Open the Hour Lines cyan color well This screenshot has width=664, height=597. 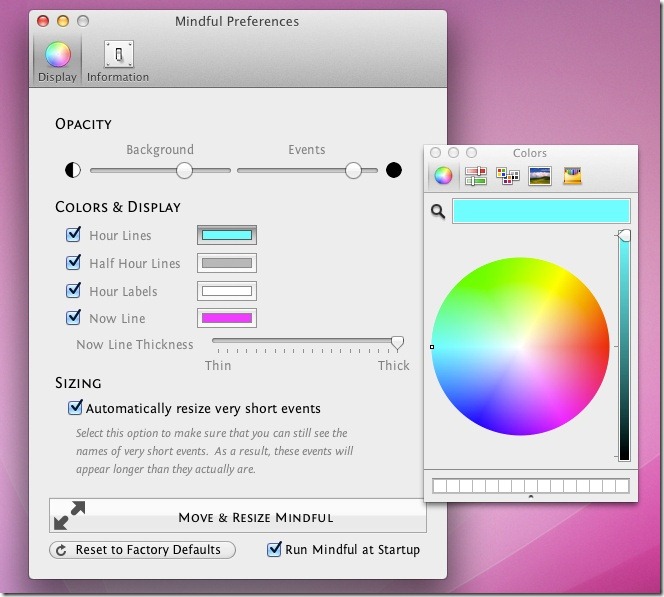click(227, 235)
